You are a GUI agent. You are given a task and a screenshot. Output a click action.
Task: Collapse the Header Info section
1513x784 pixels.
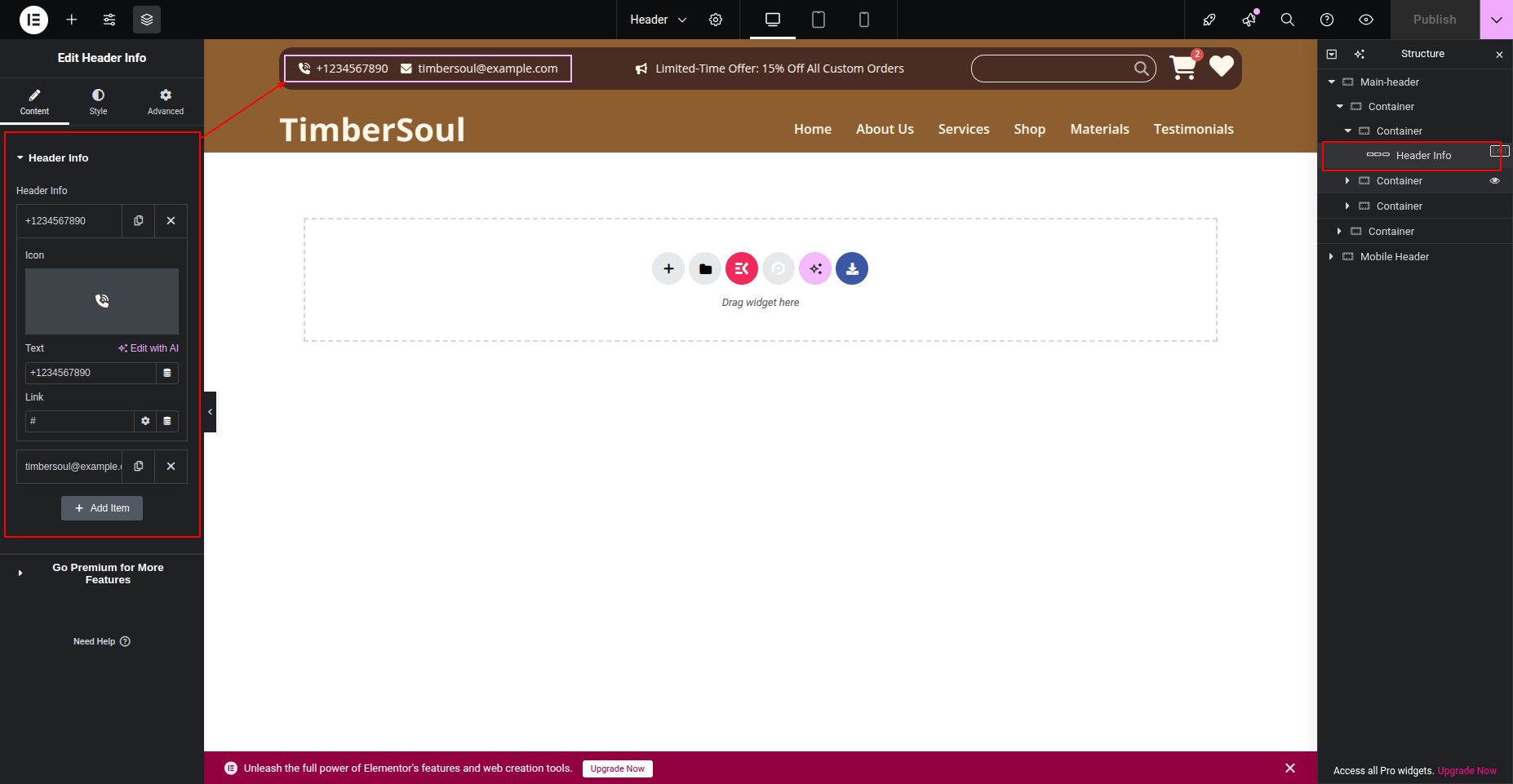[x=20, y=158]
